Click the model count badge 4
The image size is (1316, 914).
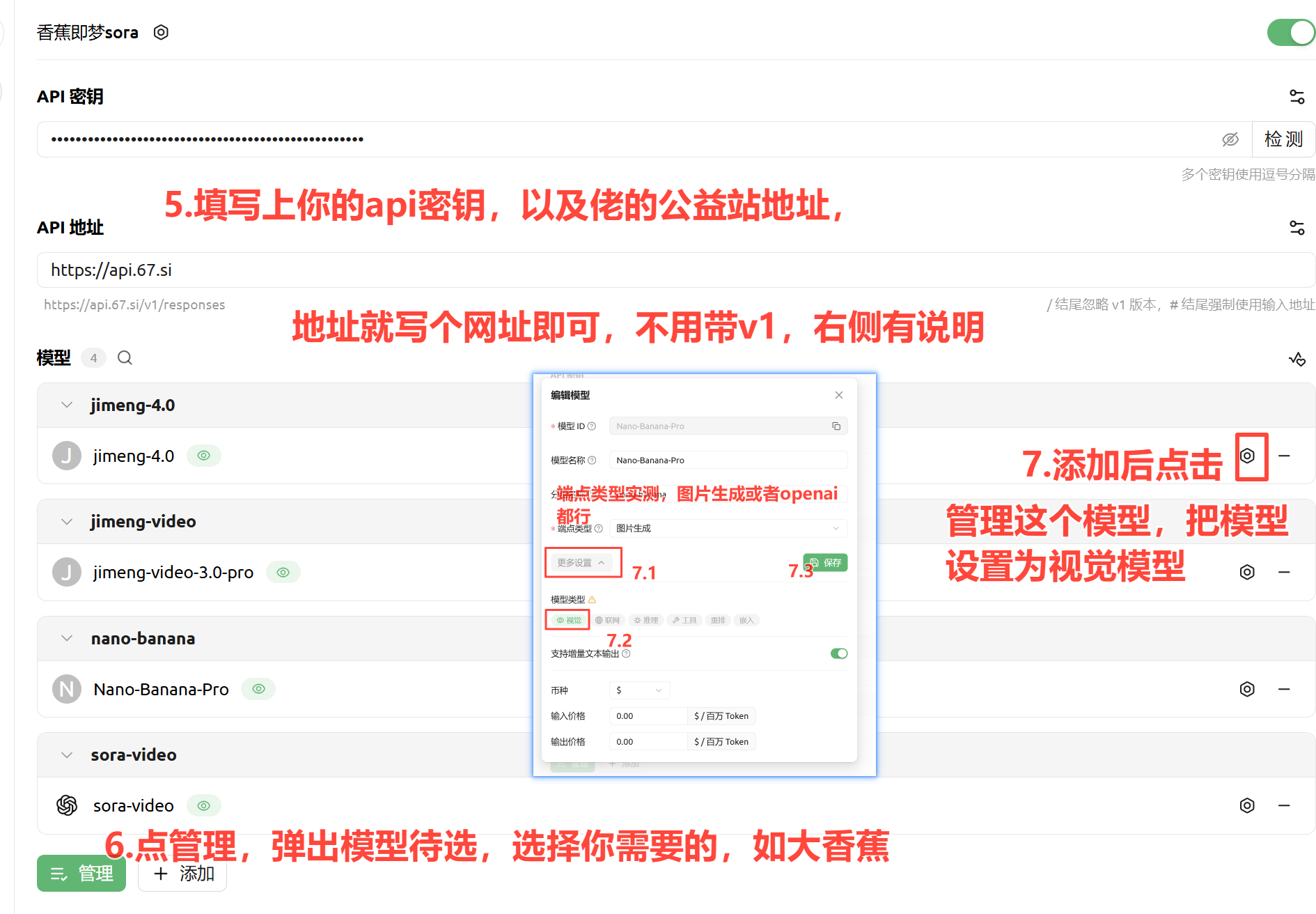(x=93, y=358)
